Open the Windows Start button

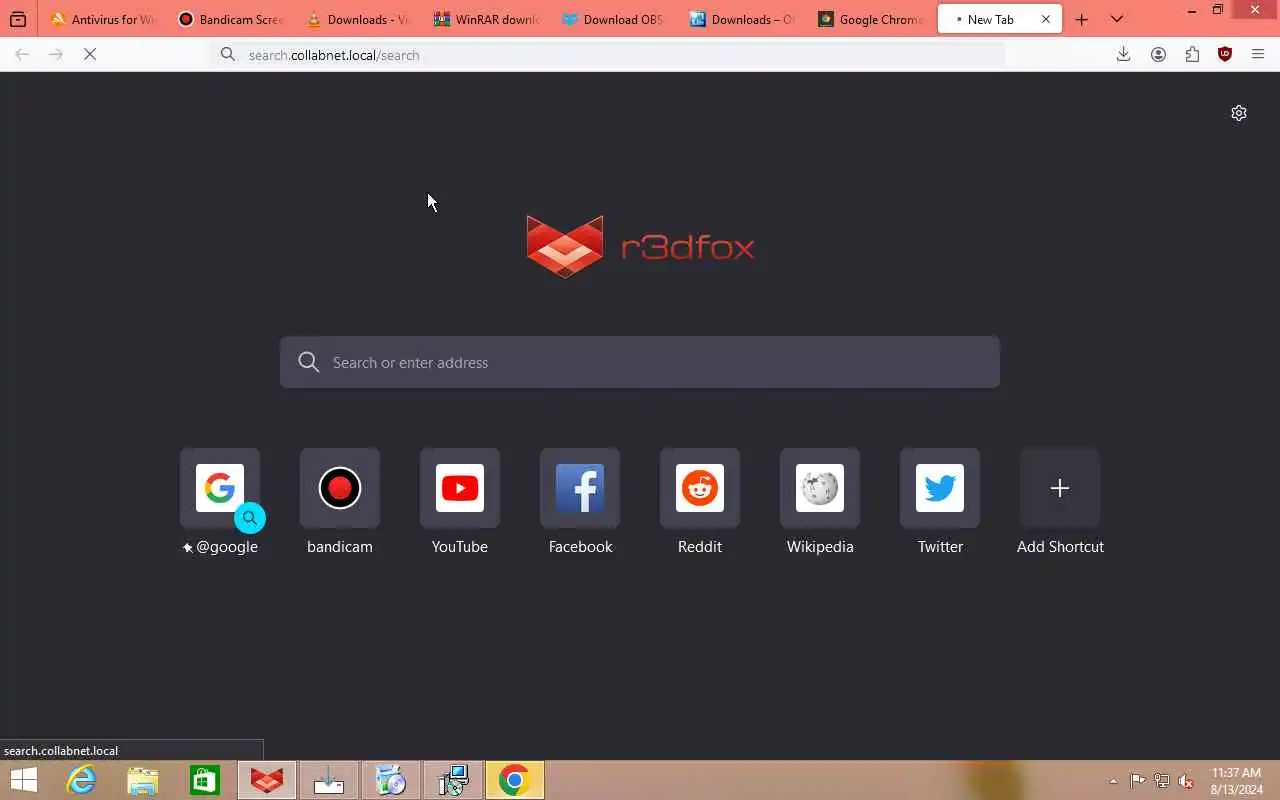click(24, 780)
